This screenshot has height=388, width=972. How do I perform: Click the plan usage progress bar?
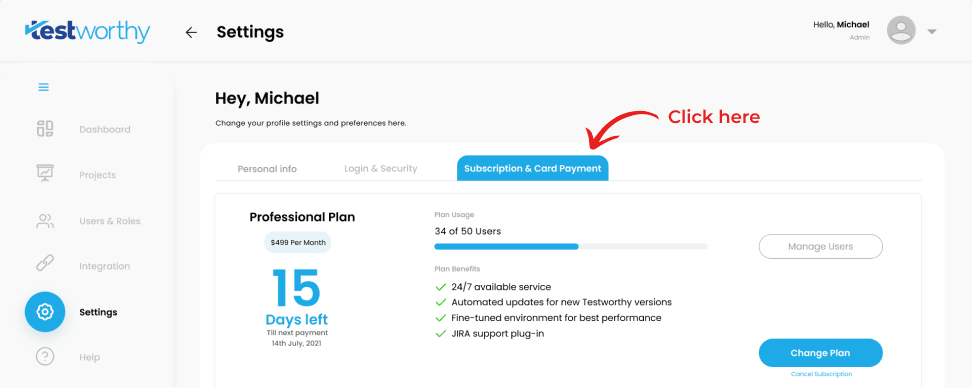(571, 247)
